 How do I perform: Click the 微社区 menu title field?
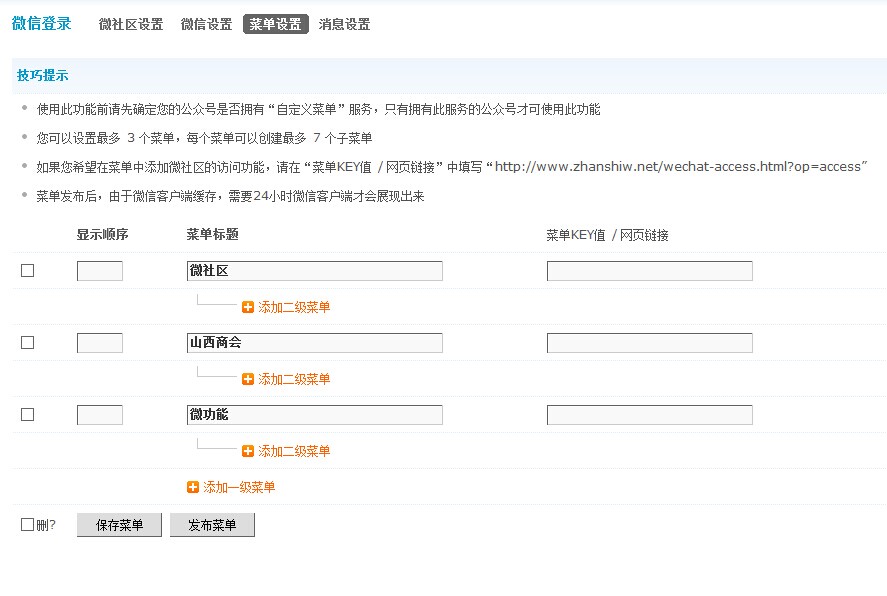coord(314,271)
